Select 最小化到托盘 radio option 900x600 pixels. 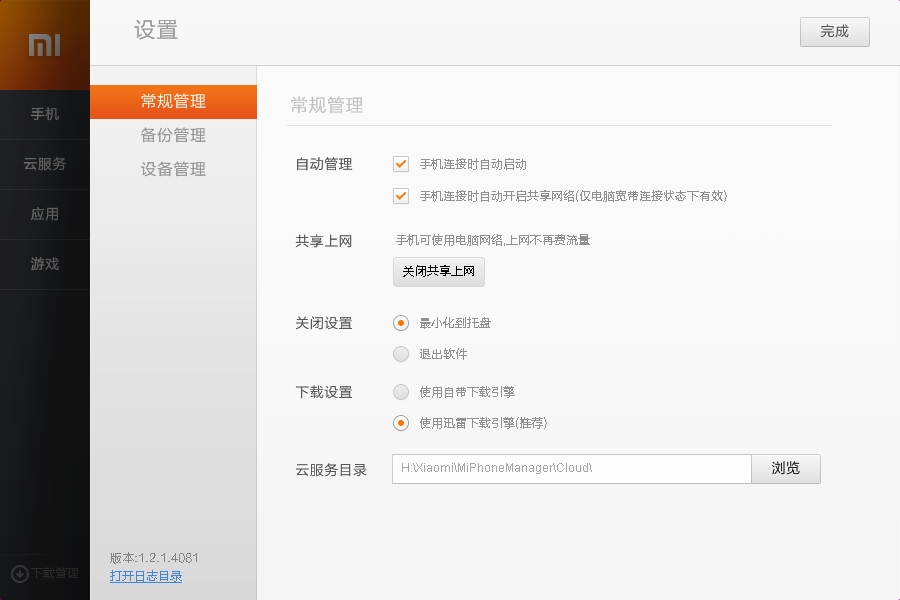[x=401, y=323]
